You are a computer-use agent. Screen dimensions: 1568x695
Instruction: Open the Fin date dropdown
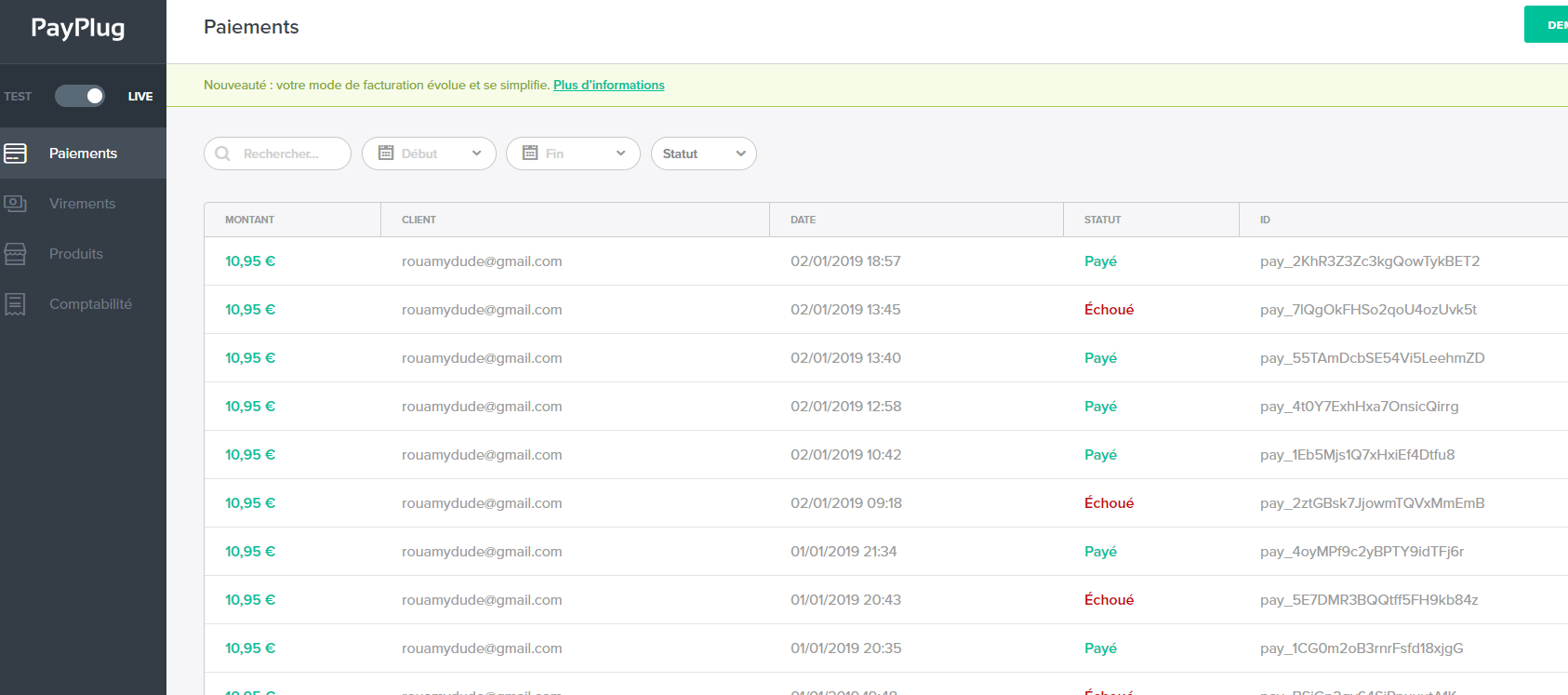[x=573, y=154]
